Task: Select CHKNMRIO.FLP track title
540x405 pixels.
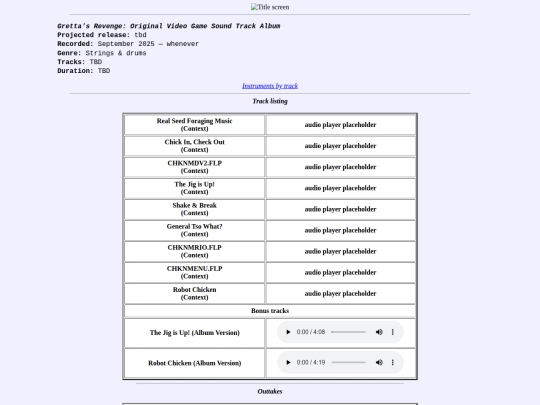Action: (195, 247)
